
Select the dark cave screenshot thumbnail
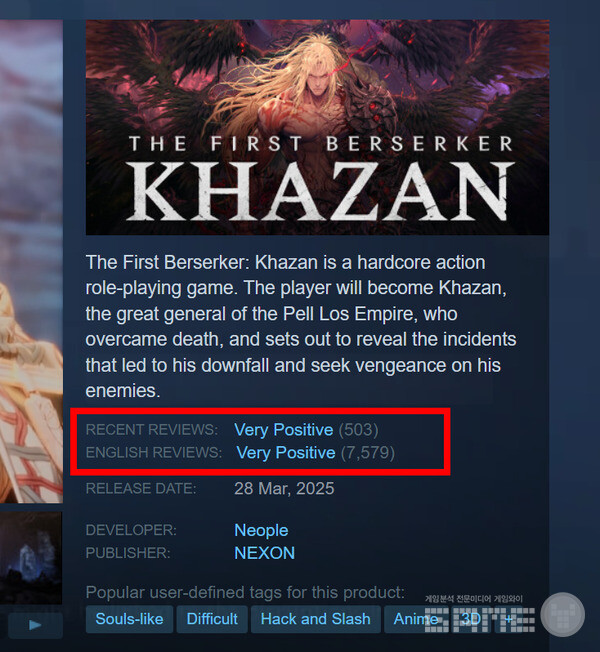[x=31, y=558]
